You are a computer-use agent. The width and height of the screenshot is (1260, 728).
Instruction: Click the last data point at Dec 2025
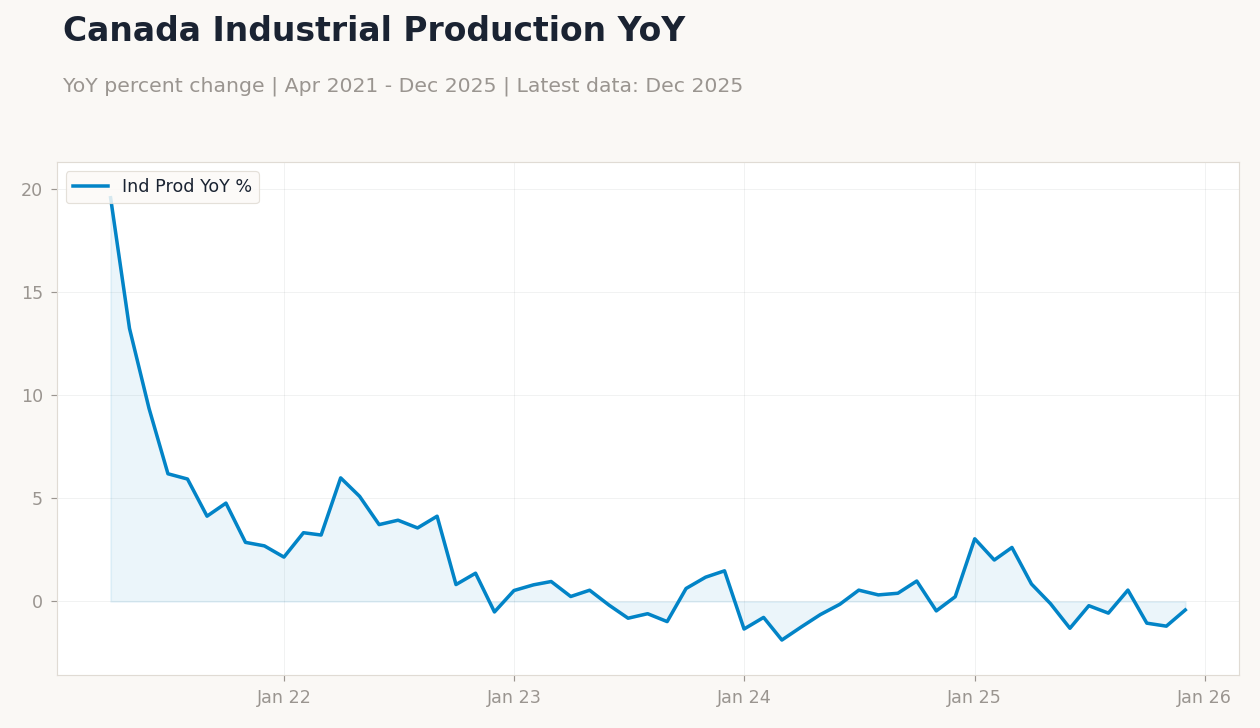pos(1185,610)
